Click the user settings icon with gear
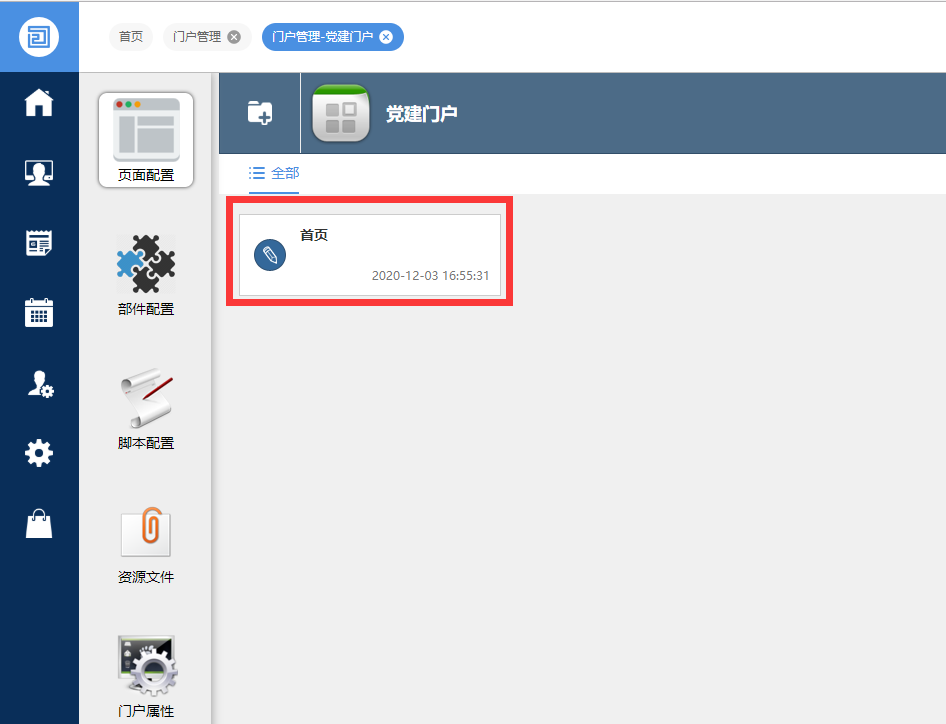This screenshot has height=724, width=946. point(39,384)
